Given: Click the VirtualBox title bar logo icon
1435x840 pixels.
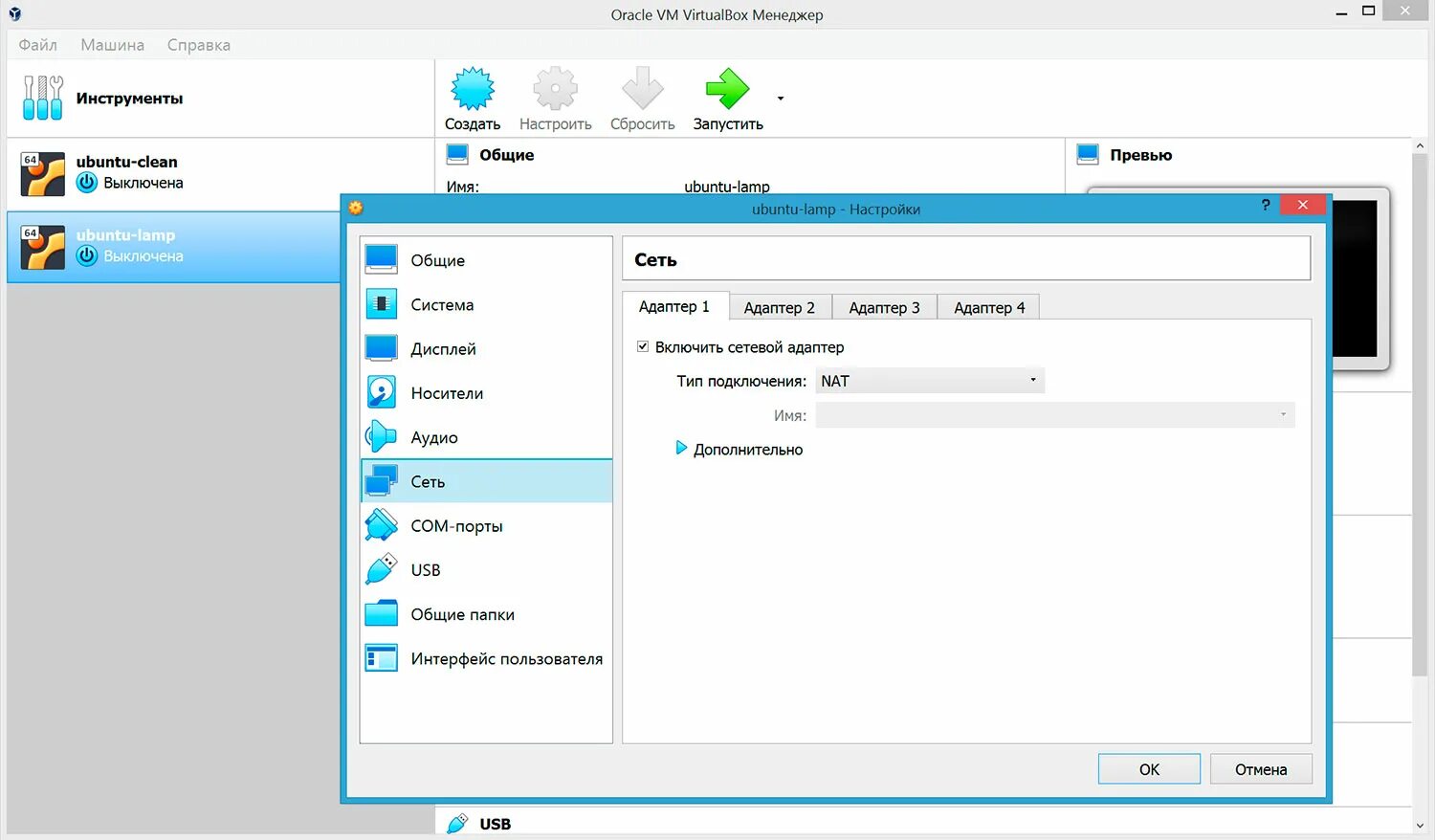Looking at the screenshot, I should coord(14,14).
